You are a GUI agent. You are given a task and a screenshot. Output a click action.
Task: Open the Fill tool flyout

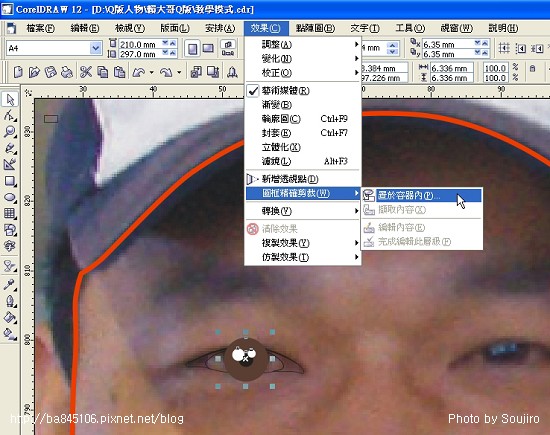tap(10, 317)
